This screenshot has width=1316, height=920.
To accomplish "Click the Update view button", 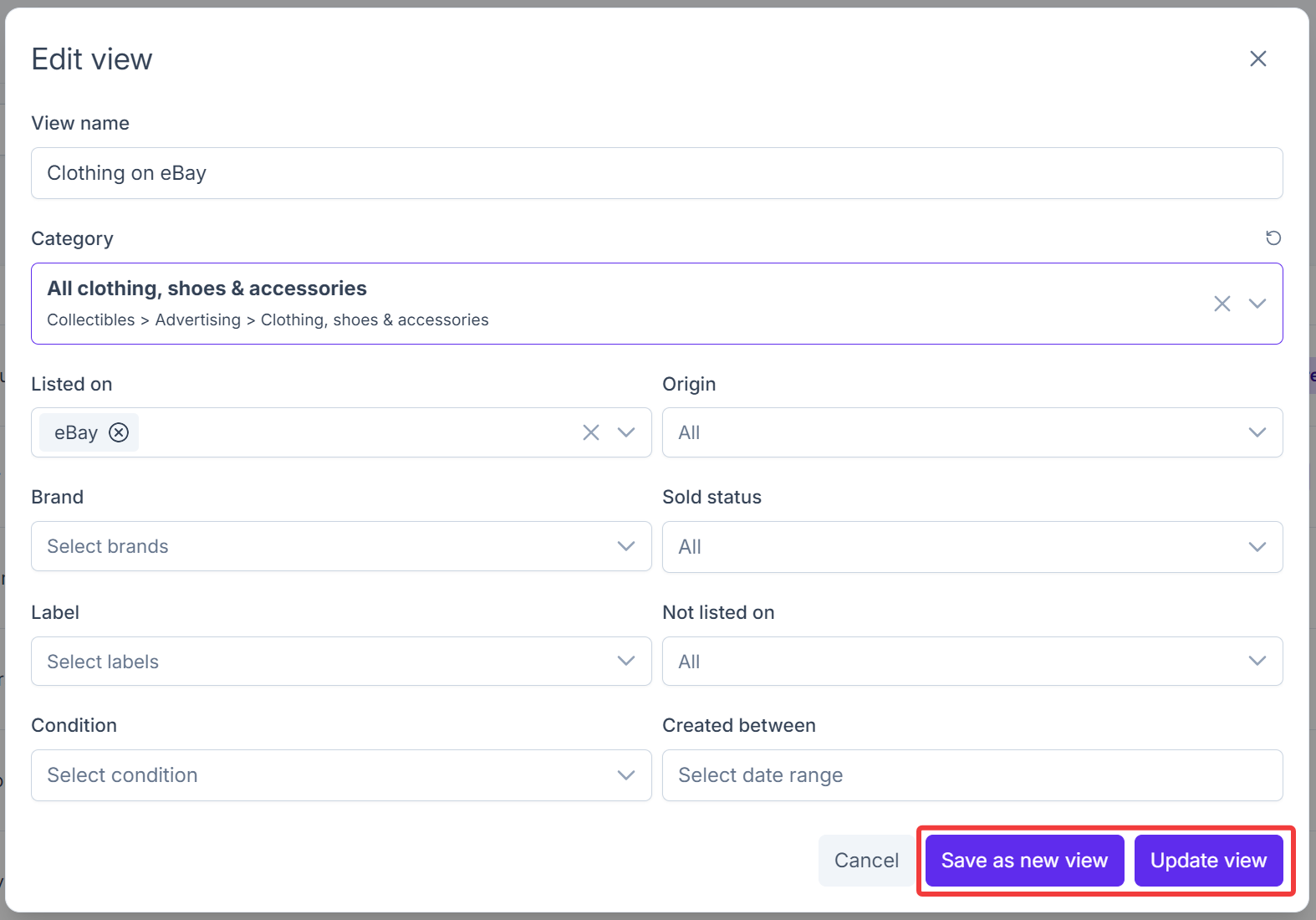I will coord(1208,861).
